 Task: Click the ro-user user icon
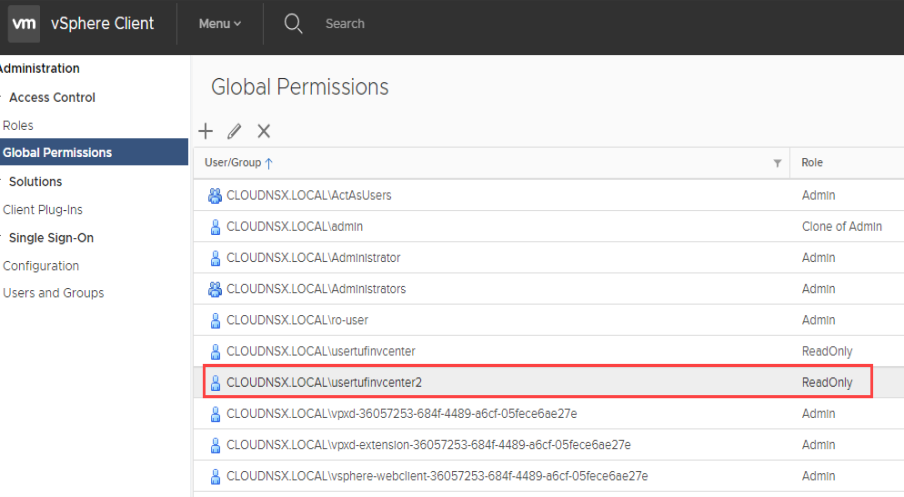pyautogui.click(x=215, y=320)
